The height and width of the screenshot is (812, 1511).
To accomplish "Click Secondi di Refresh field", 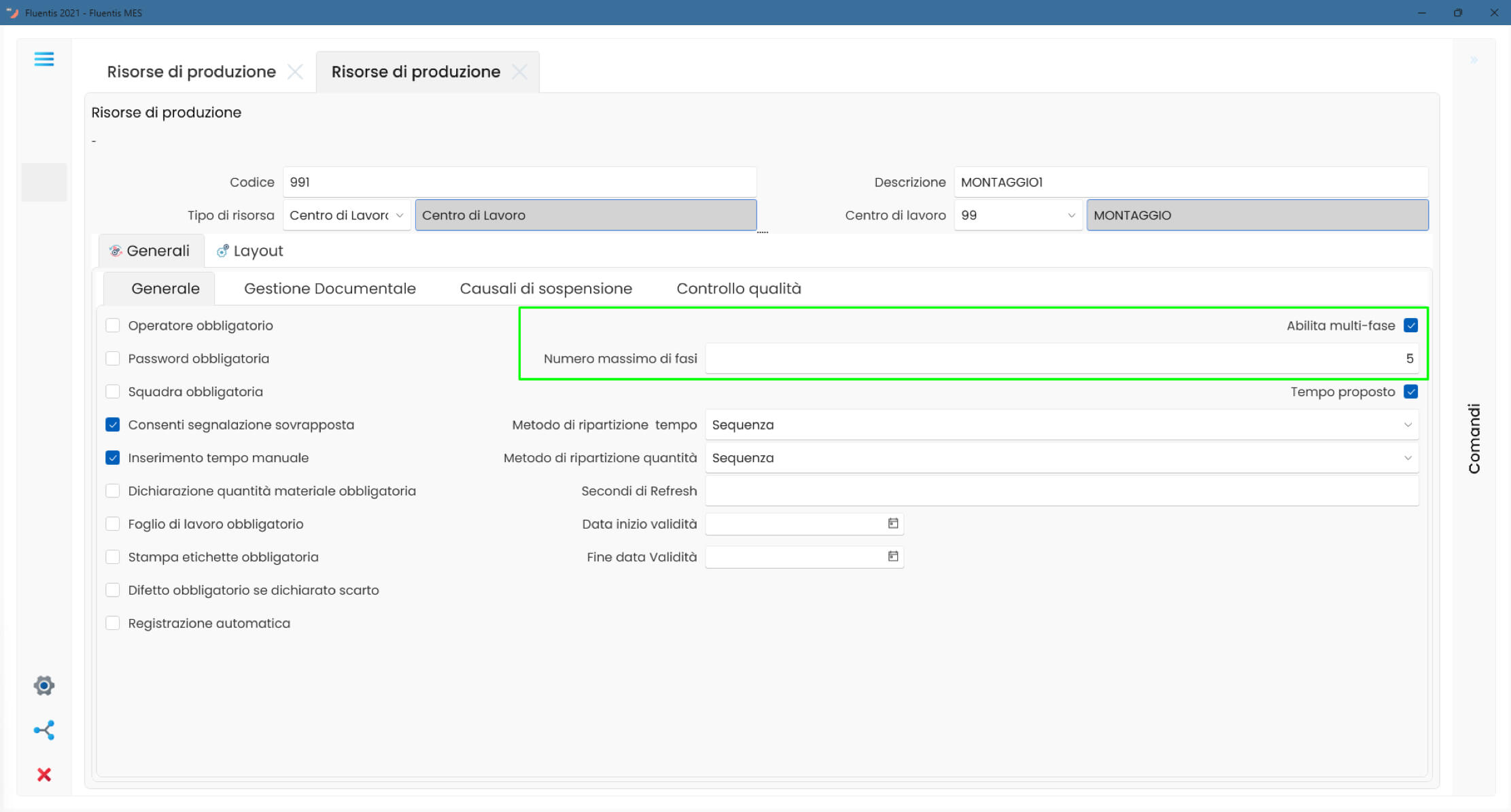I will tap(1062, 491).
